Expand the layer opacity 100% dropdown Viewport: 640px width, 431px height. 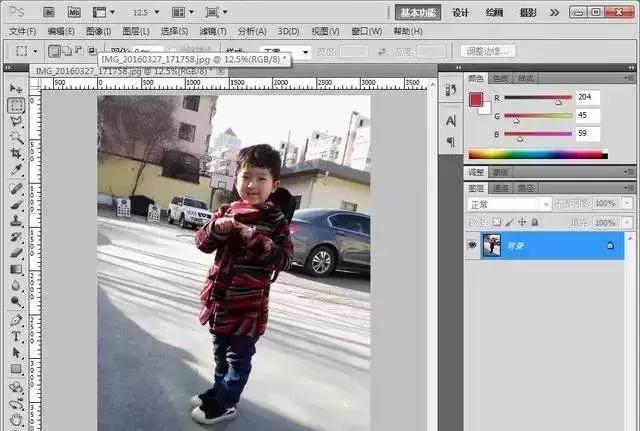[x=627, y=203]
